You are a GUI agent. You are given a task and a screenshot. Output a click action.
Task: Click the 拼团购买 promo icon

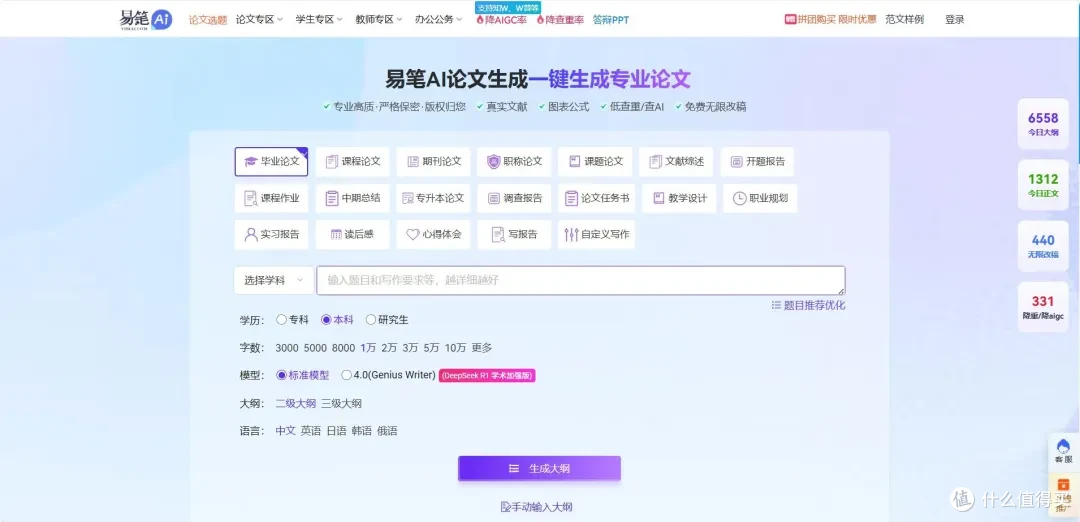[790, 20]
